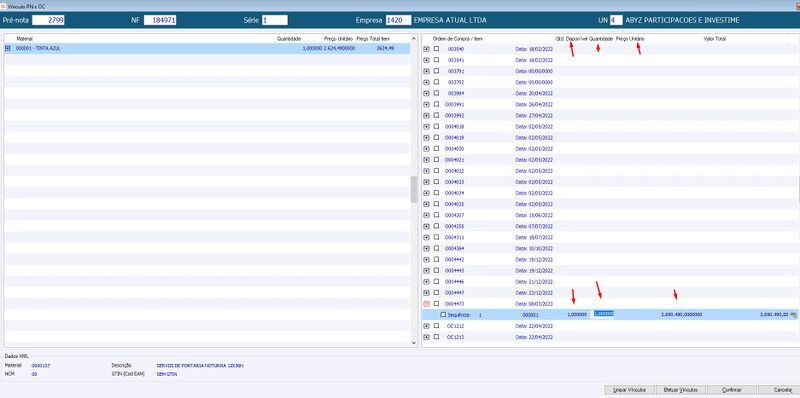Click the icon at end of Sequência row

tap(793, 315)
